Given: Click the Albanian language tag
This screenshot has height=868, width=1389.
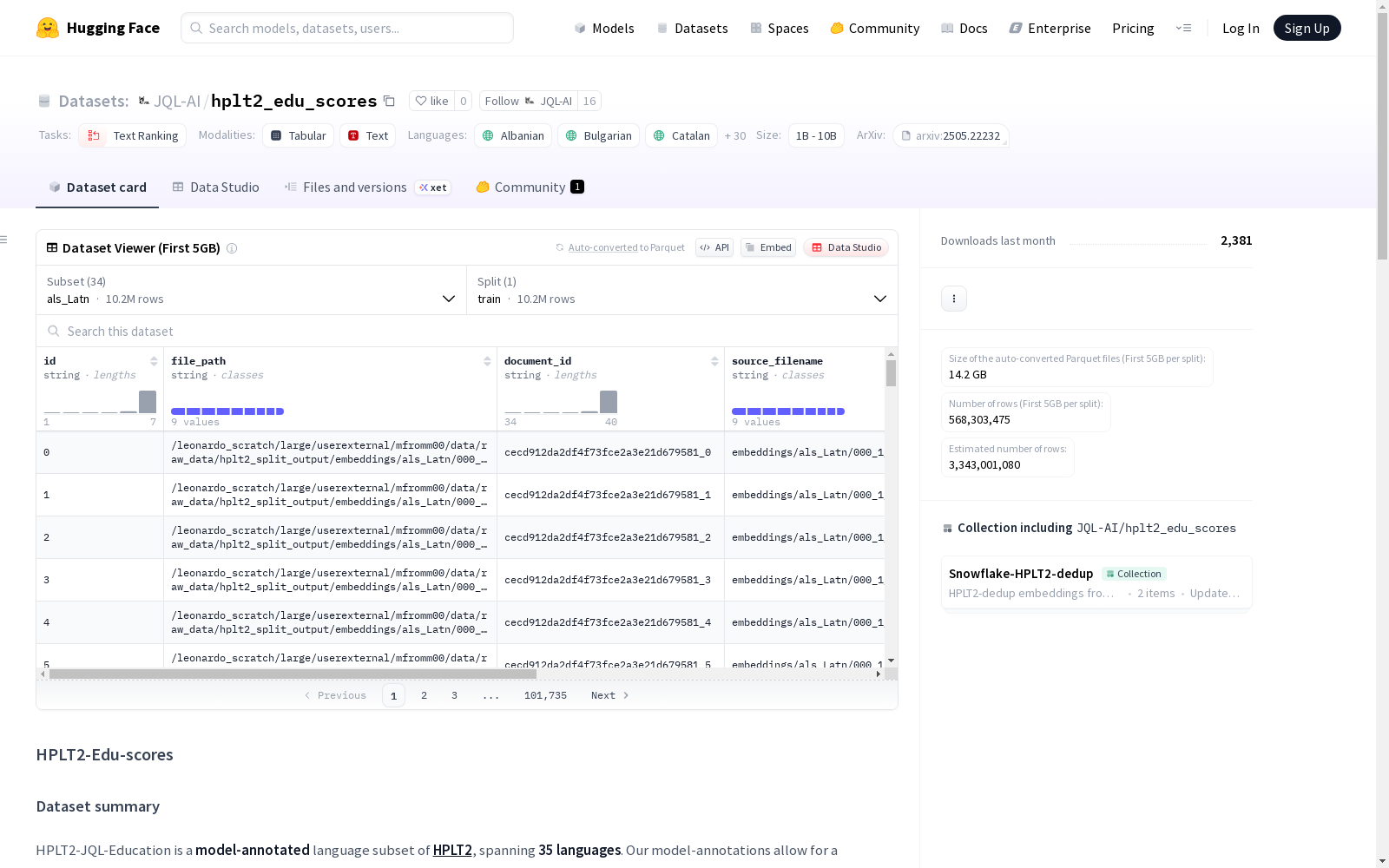Looking at the screenshot, I should coord(513,135).
